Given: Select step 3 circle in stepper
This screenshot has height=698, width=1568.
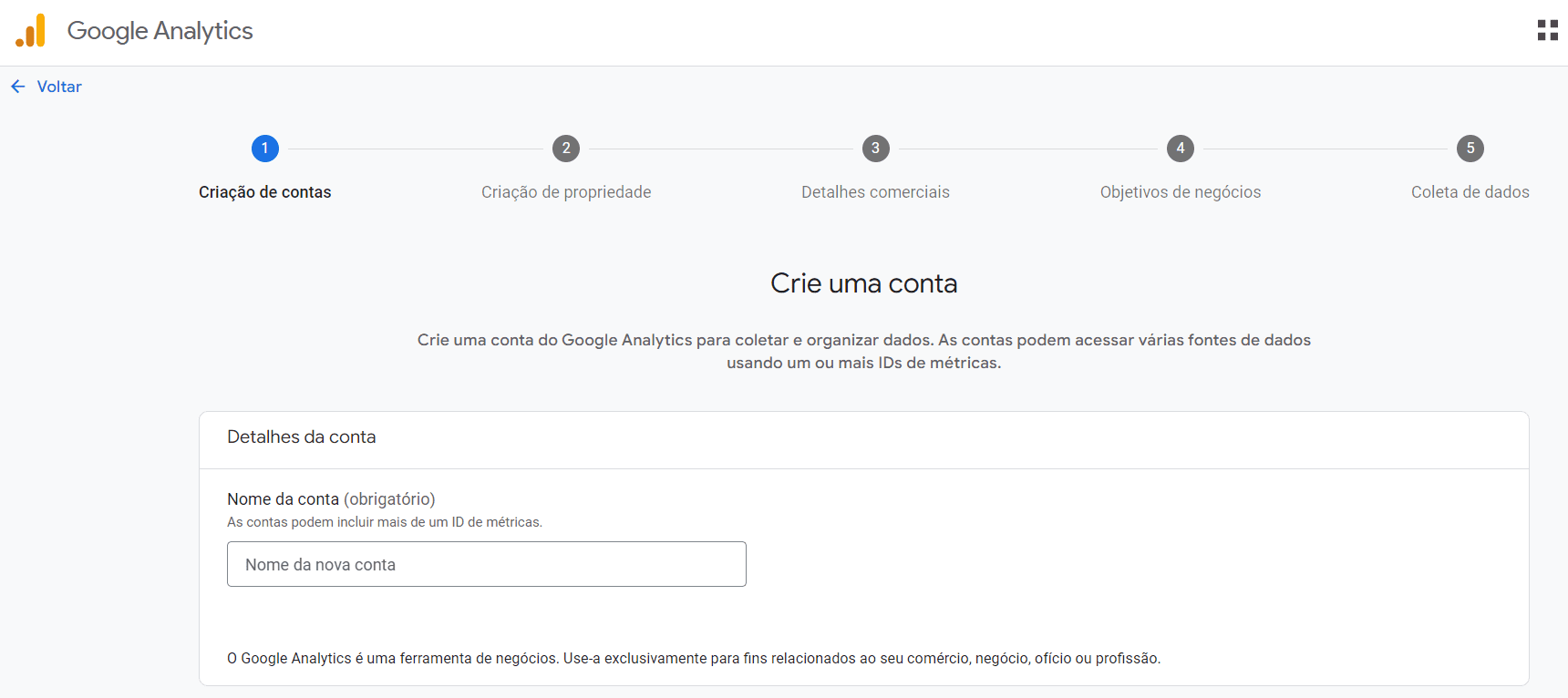Looking at the screenshot, I should (876, 149).
